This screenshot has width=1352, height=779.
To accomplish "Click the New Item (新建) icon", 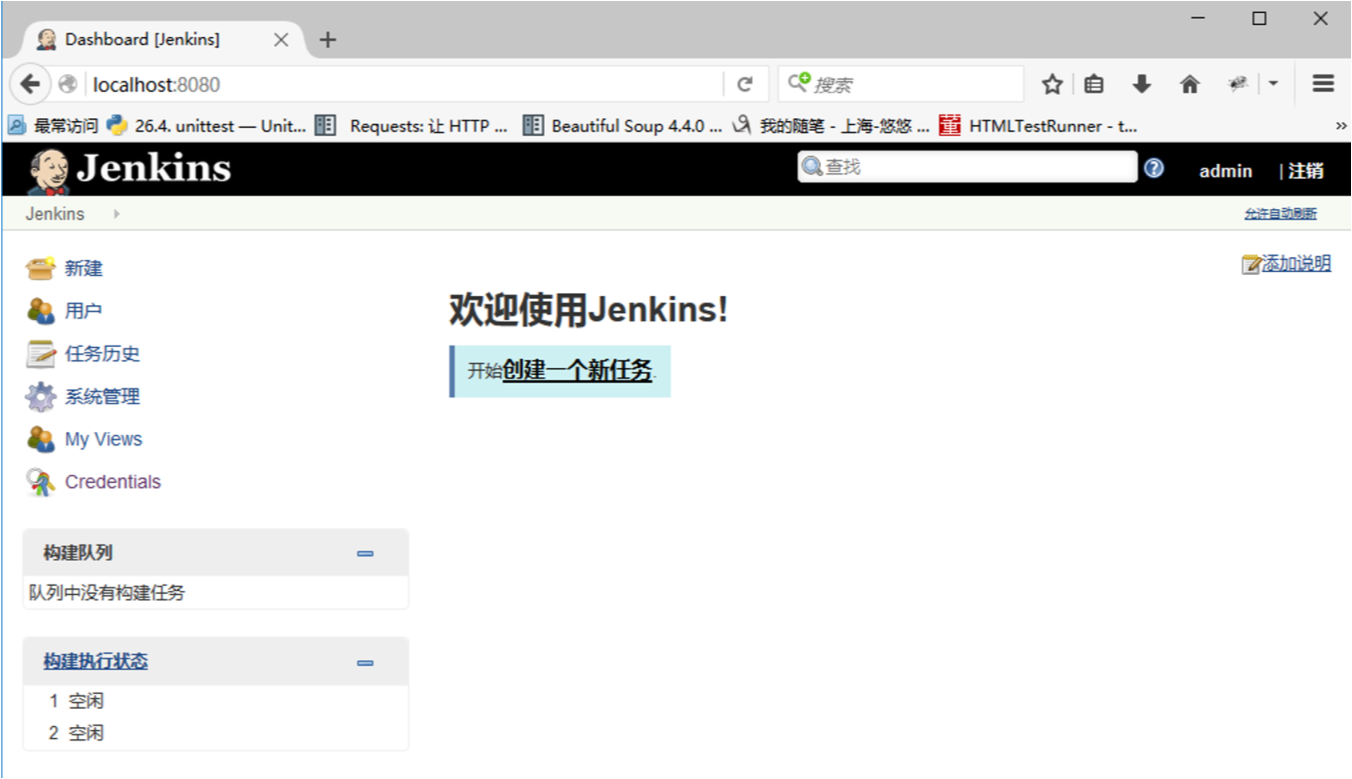I will click(40, 268).
